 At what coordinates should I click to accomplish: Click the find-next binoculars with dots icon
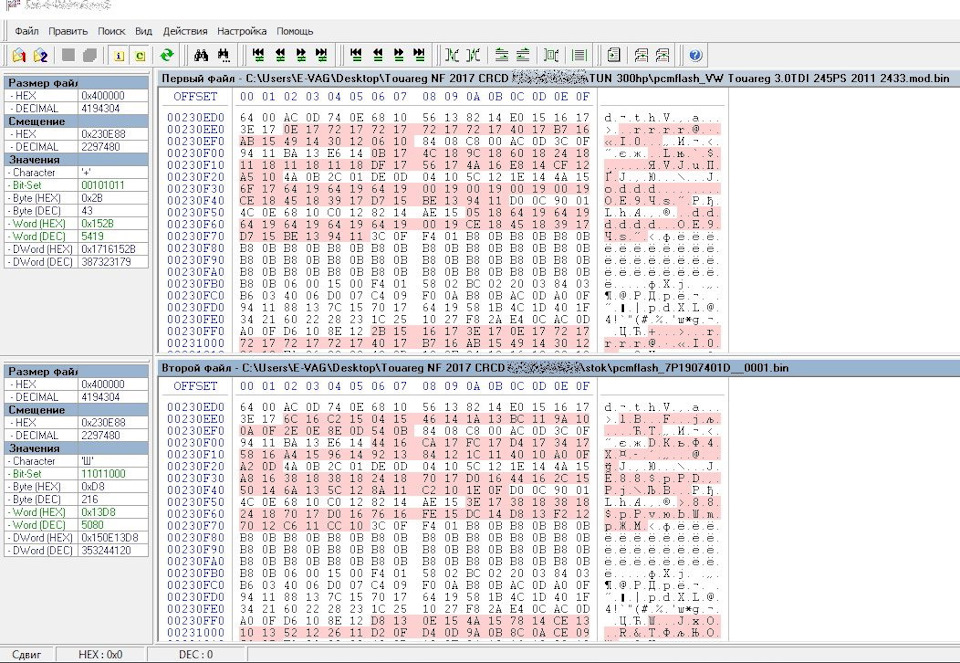(223, 55)
